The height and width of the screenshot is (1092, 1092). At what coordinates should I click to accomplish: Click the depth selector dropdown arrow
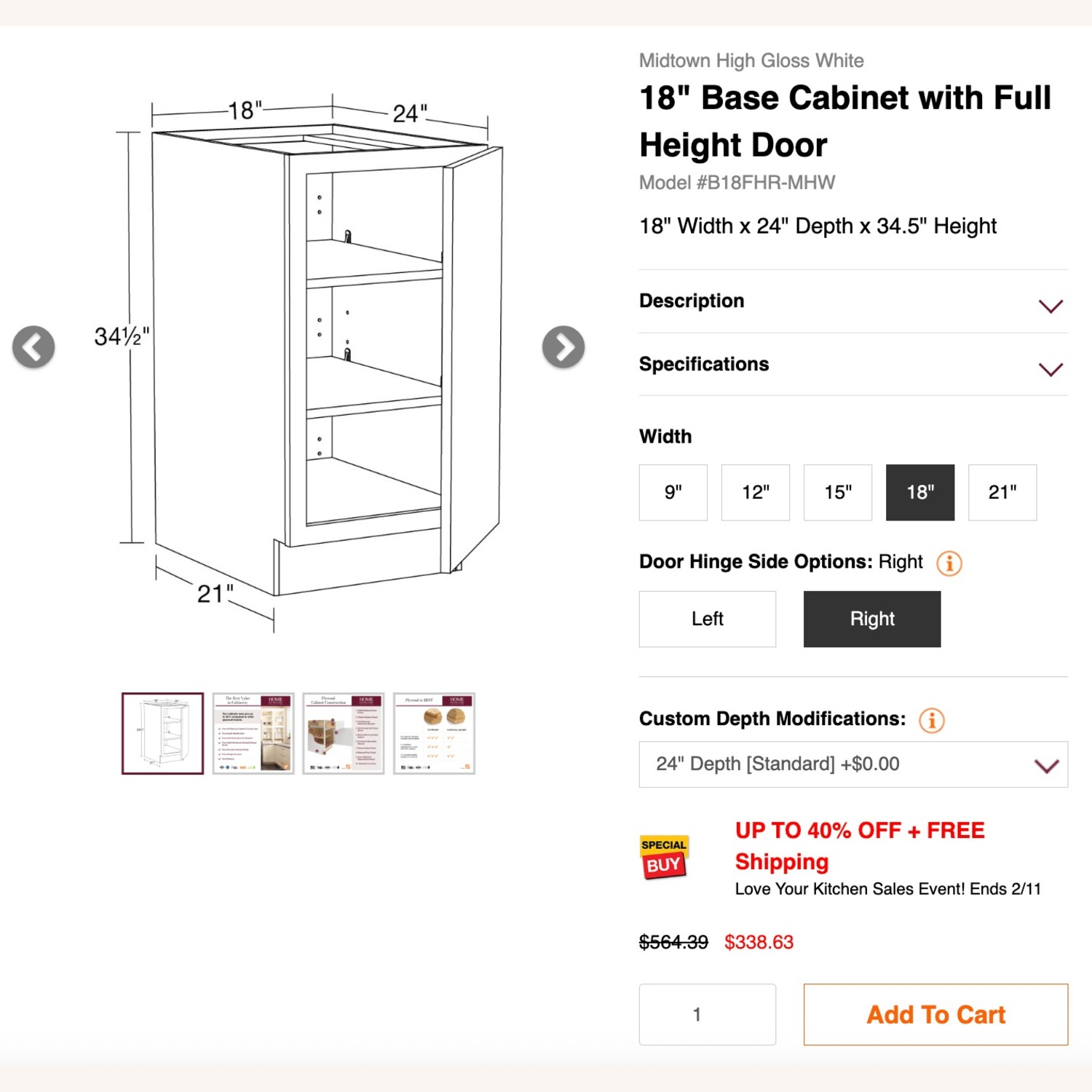(x=1048, y=765)
